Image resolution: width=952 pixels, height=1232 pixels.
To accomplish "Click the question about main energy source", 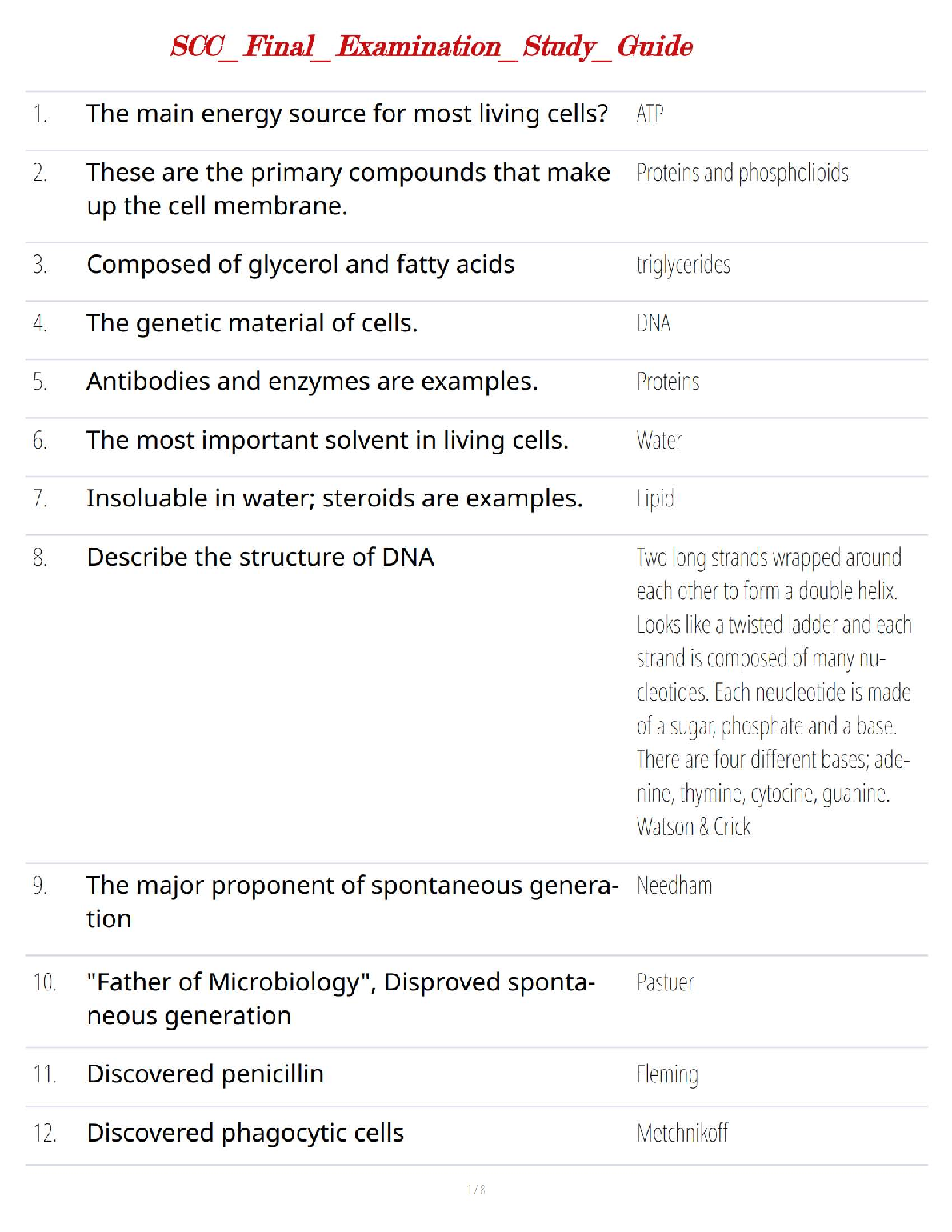I will [x=346, y=114].
